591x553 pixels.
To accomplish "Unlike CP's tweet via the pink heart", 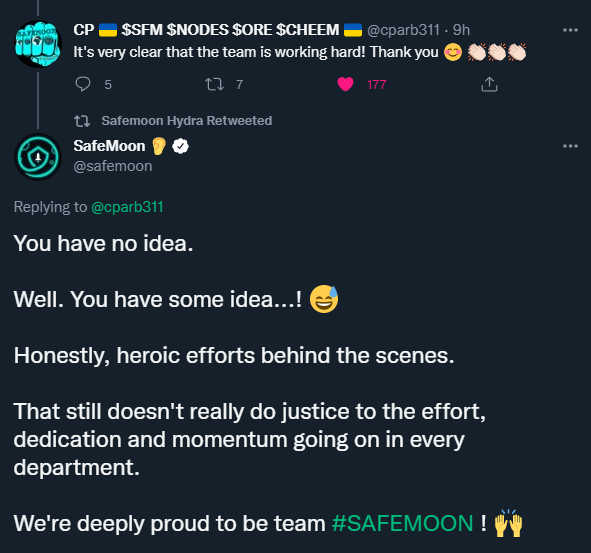I will point(345,84).
